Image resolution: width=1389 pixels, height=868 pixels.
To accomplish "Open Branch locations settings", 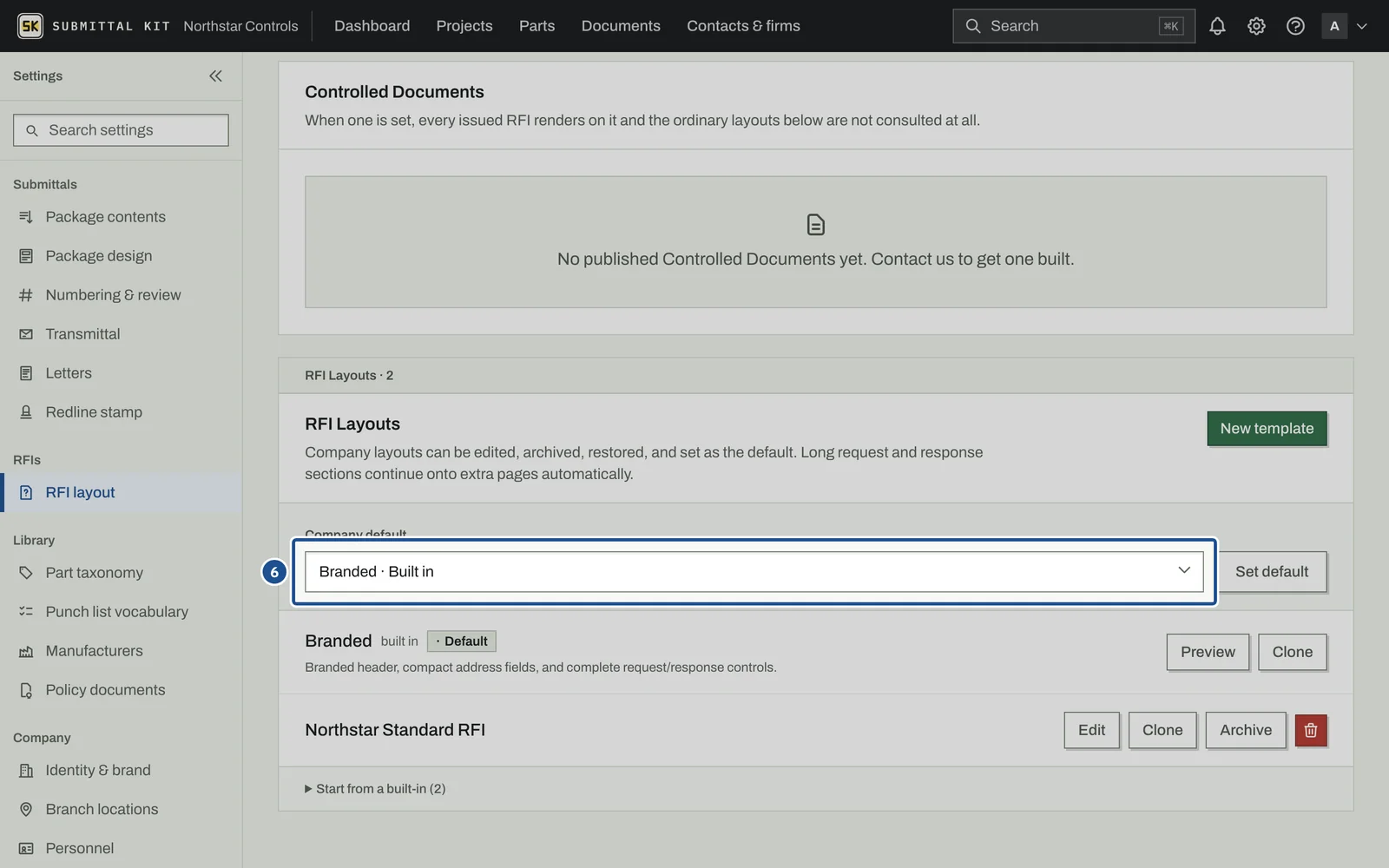I will (x=121, y=809).
